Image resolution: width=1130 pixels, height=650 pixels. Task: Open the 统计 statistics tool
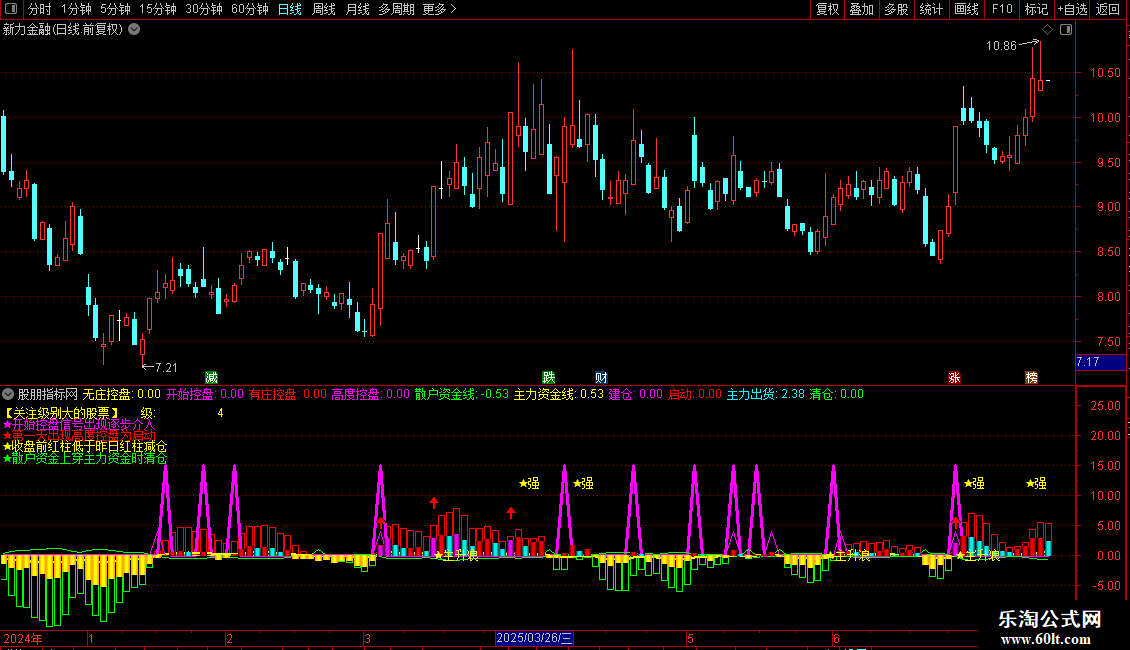930,9
